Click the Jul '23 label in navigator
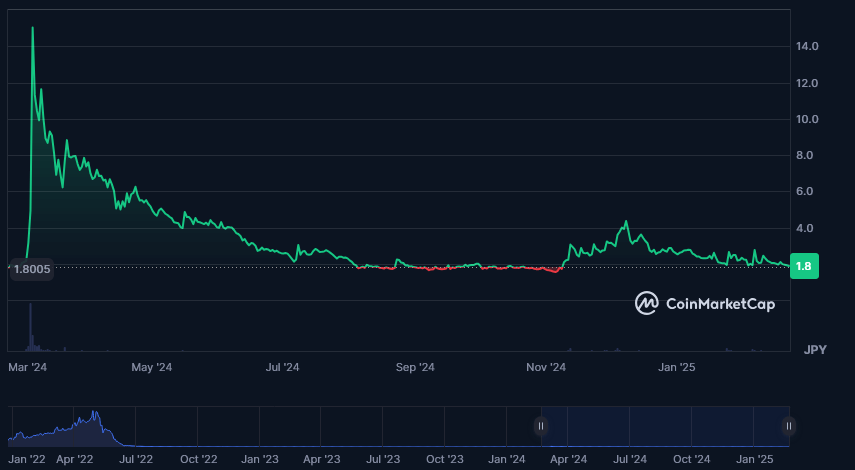Image resolution: width=855 pixels, height=470 pixels. pyautogui.click(x=383, y=459)
